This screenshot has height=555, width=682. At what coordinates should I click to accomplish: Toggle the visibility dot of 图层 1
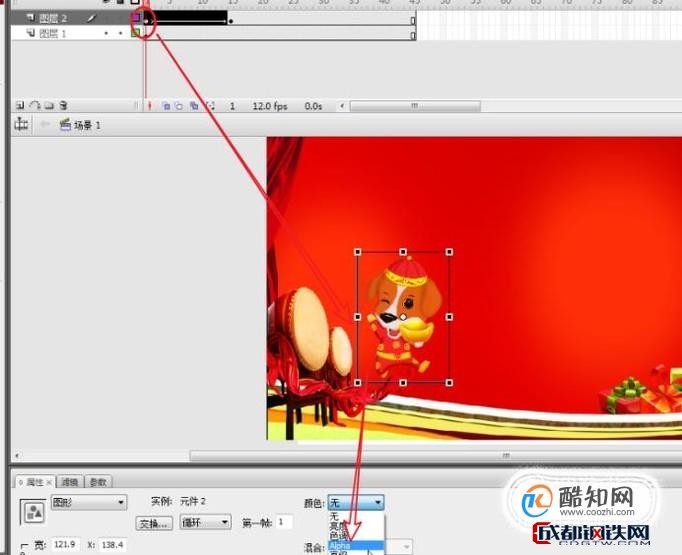pyautogui.click(x=106, y=33)
